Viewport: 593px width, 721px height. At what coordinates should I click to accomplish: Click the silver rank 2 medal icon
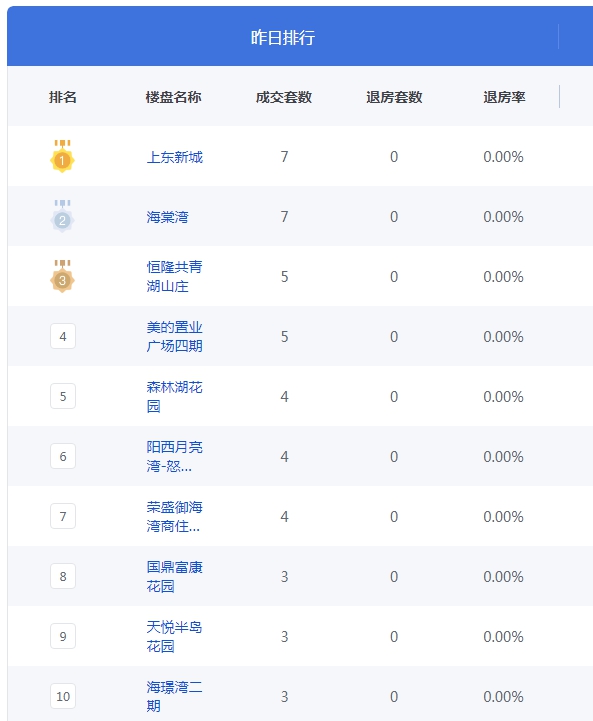coord(63,216)
